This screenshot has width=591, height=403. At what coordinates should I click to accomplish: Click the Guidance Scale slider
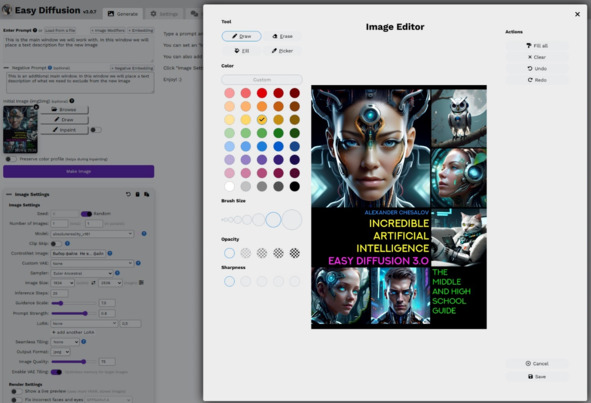tap(73, 303)
